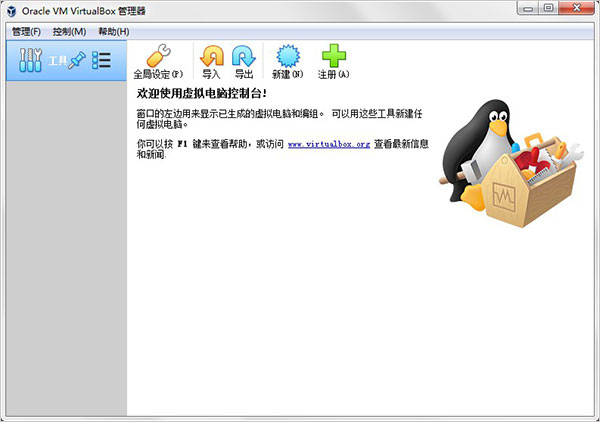This screenshot has height=422, width=600.
Task: Create new VM with 新建 icon
Action: pos(288,56)
